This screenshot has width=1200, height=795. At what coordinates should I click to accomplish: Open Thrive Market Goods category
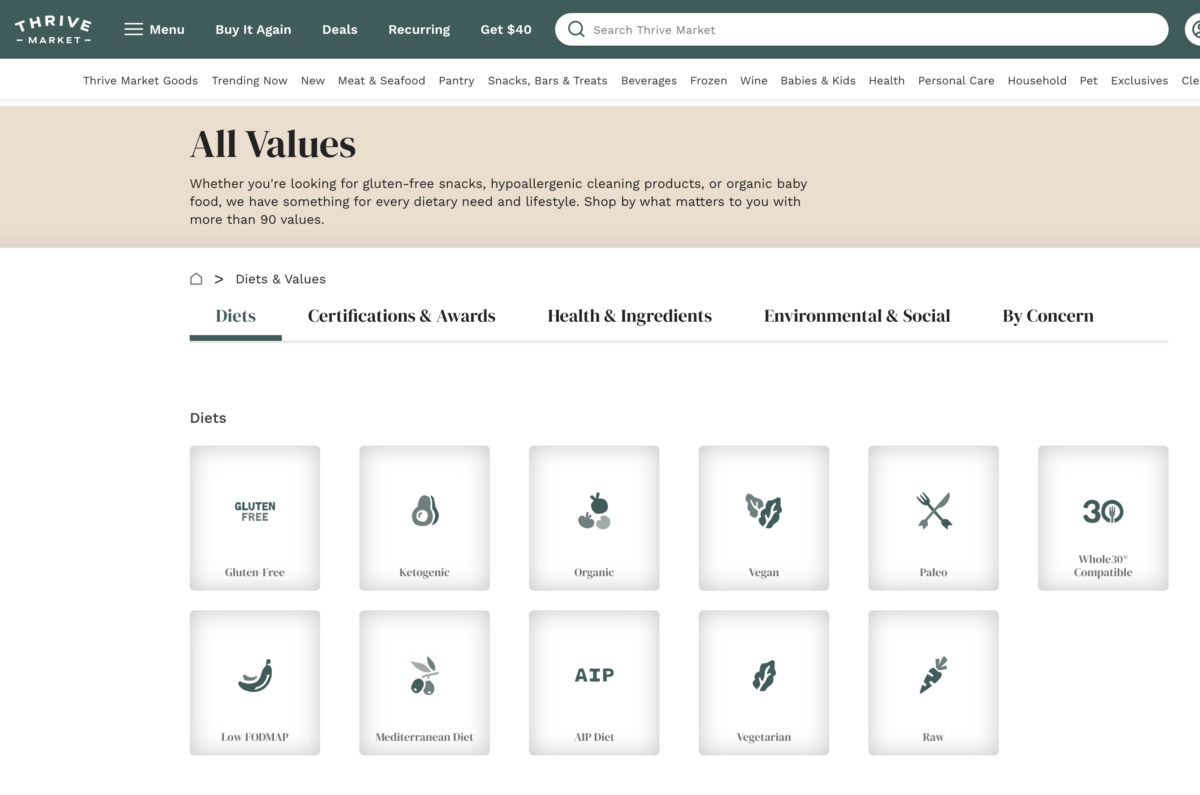tap(140, 81)
